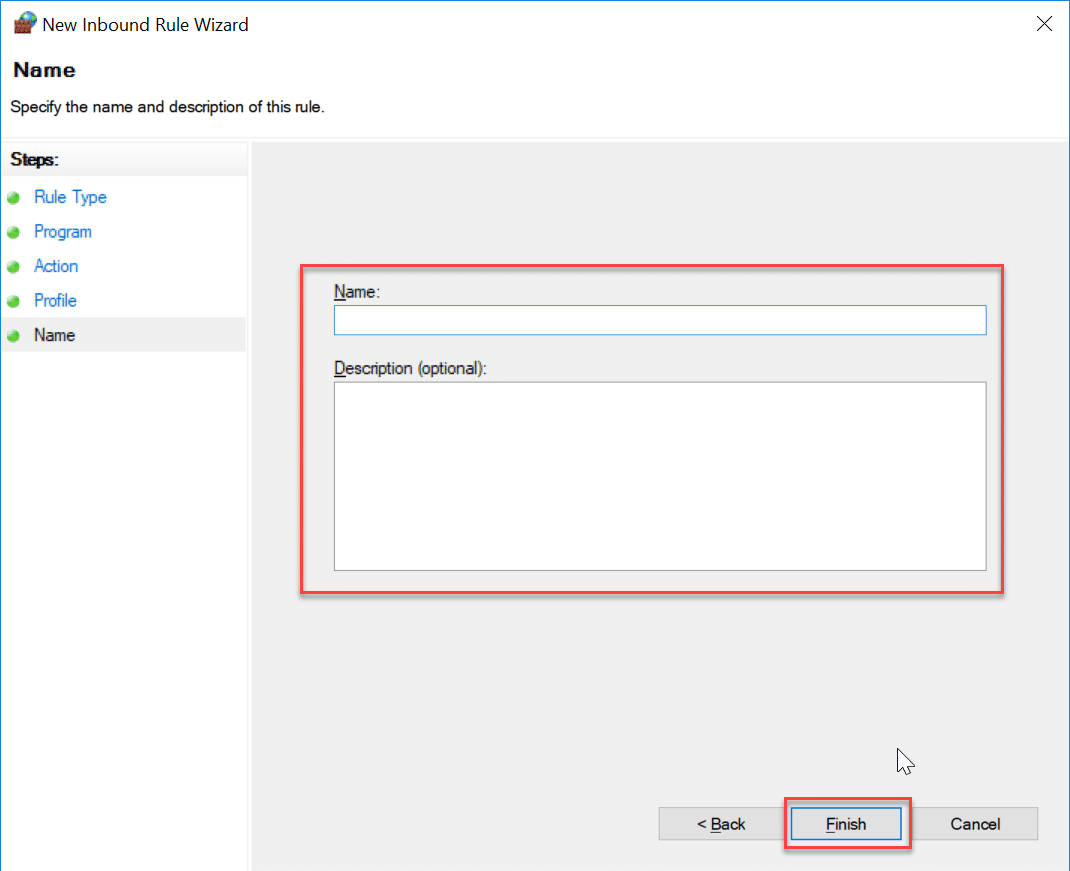Cancel the rule wizard
Screen dimensions: 1070x871
(975, 823)
